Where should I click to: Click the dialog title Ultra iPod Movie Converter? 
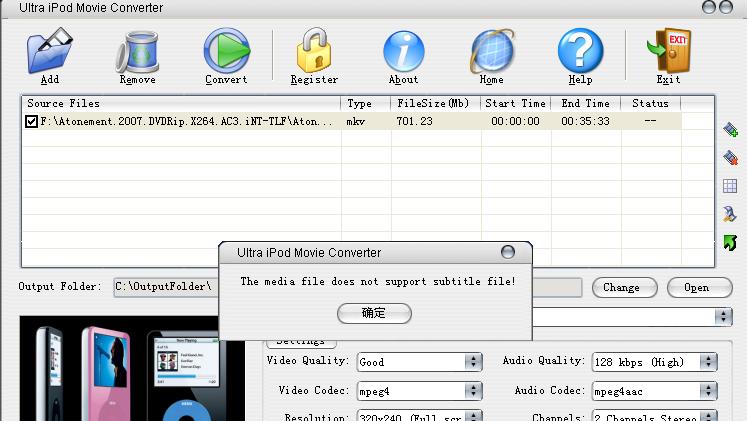[x=309, y=253]
